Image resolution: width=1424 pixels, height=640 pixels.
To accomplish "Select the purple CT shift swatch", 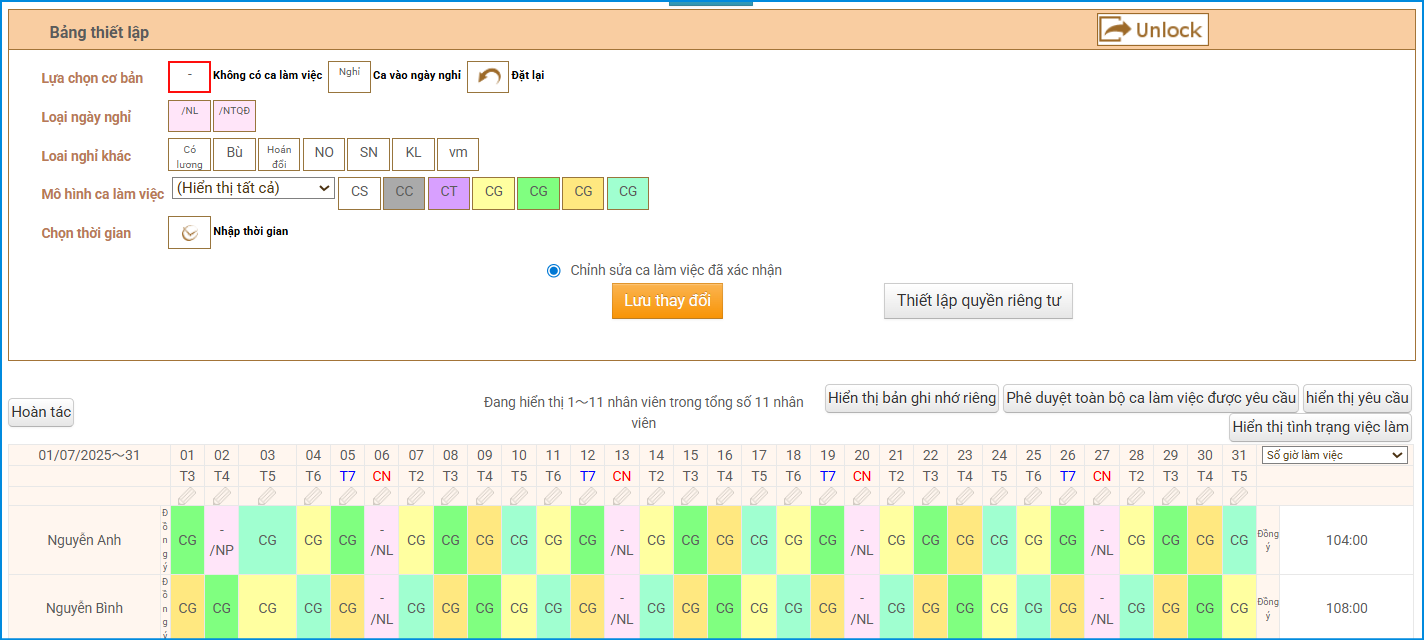I will click(449, 193).
